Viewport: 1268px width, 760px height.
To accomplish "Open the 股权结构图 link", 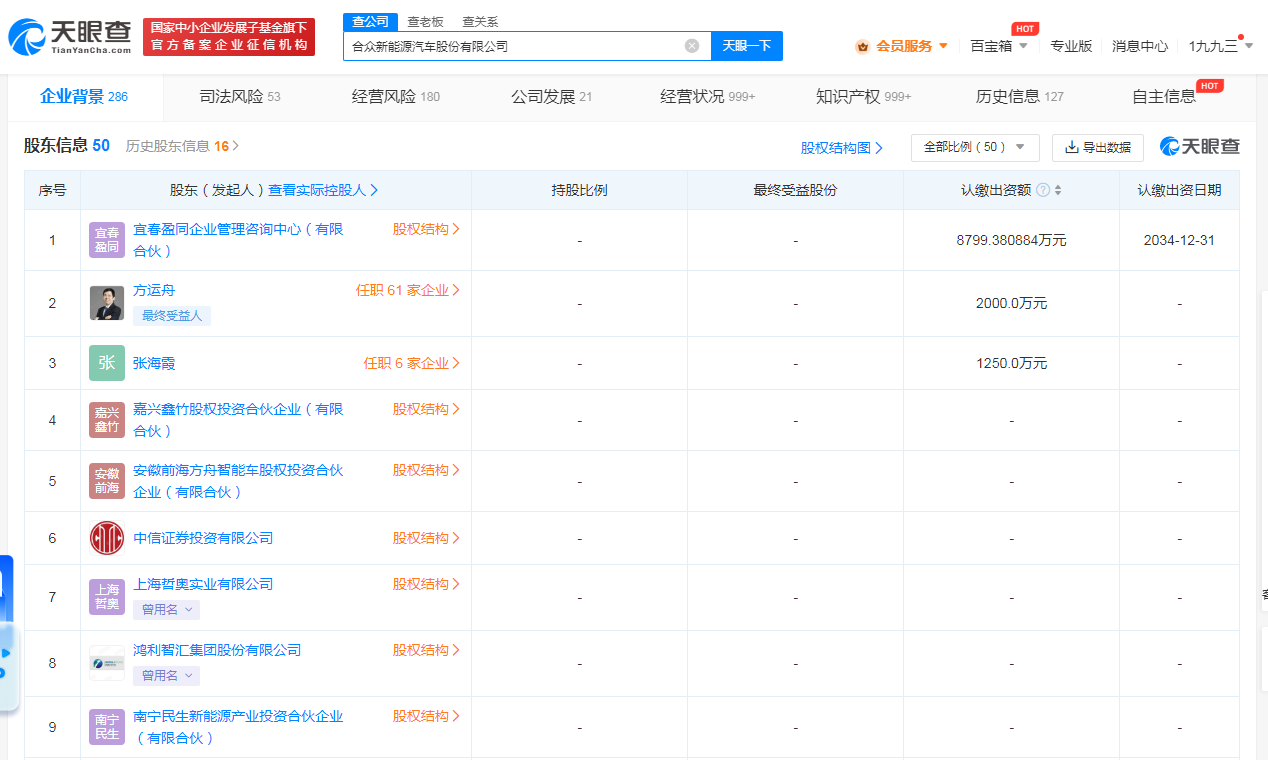I will [x=838, y=147].
